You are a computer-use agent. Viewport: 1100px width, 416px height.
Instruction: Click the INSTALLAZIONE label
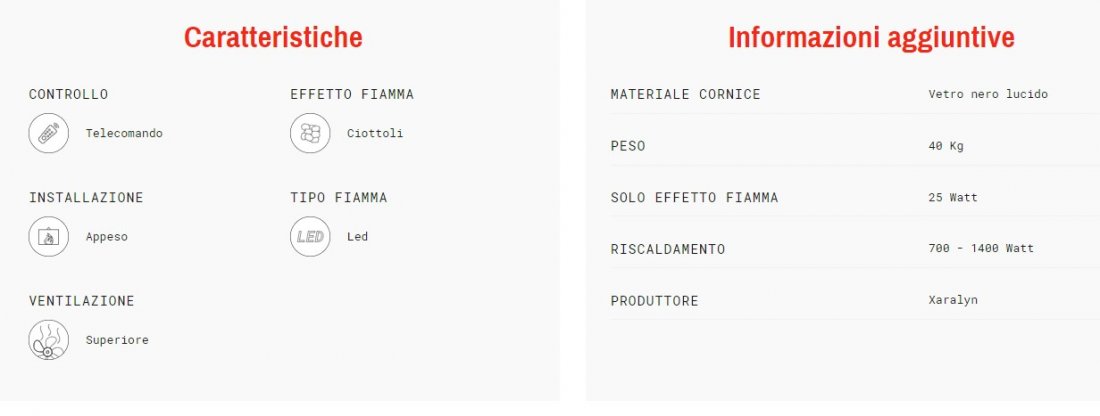(x=86, y=197)
